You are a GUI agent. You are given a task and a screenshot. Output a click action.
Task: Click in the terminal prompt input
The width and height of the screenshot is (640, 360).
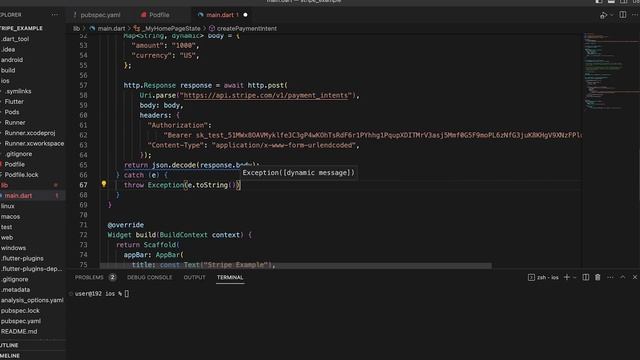tap(127, 294)
